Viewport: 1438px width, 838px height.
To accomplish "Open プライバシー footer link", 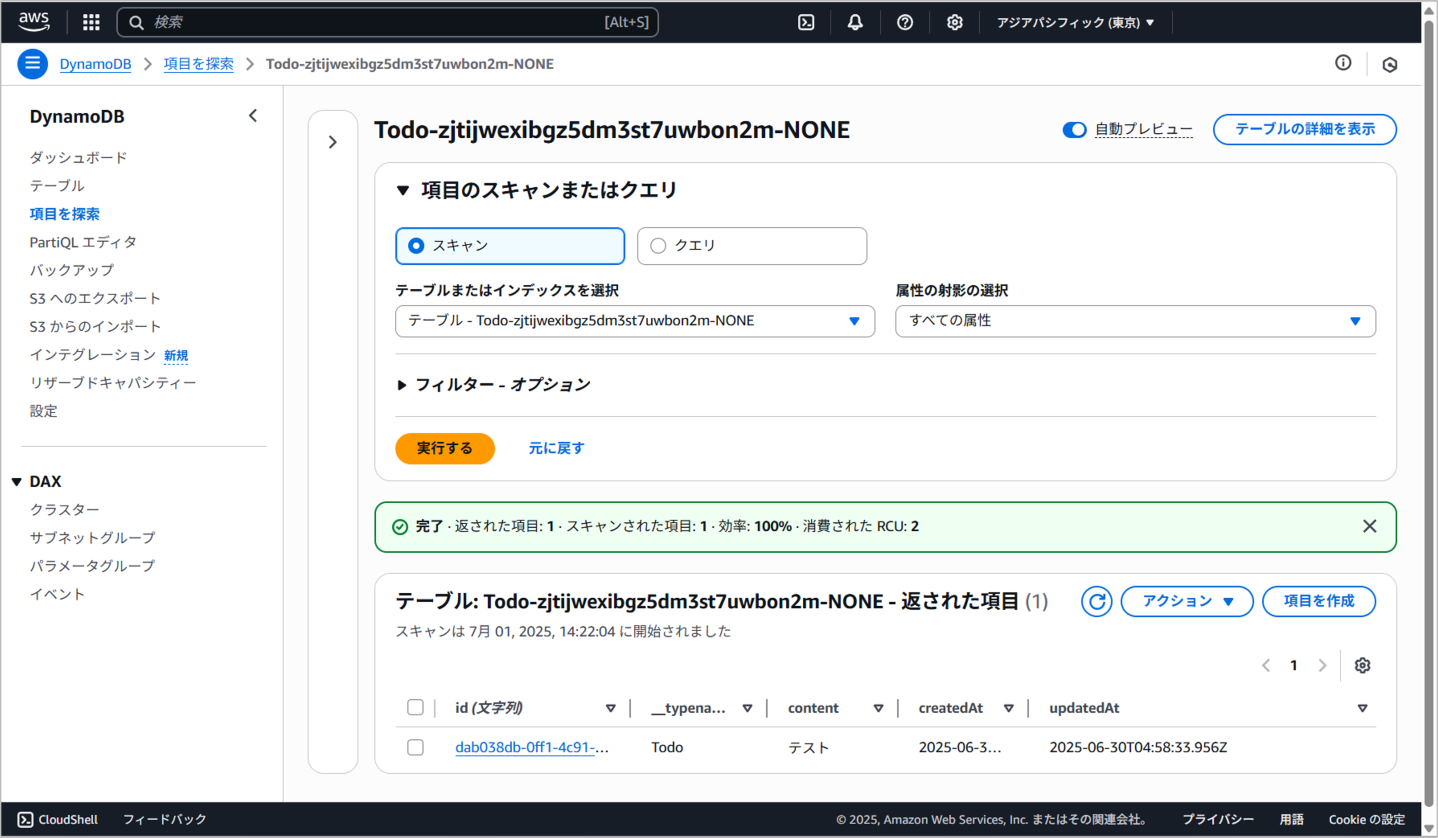I will [1218, 819].
